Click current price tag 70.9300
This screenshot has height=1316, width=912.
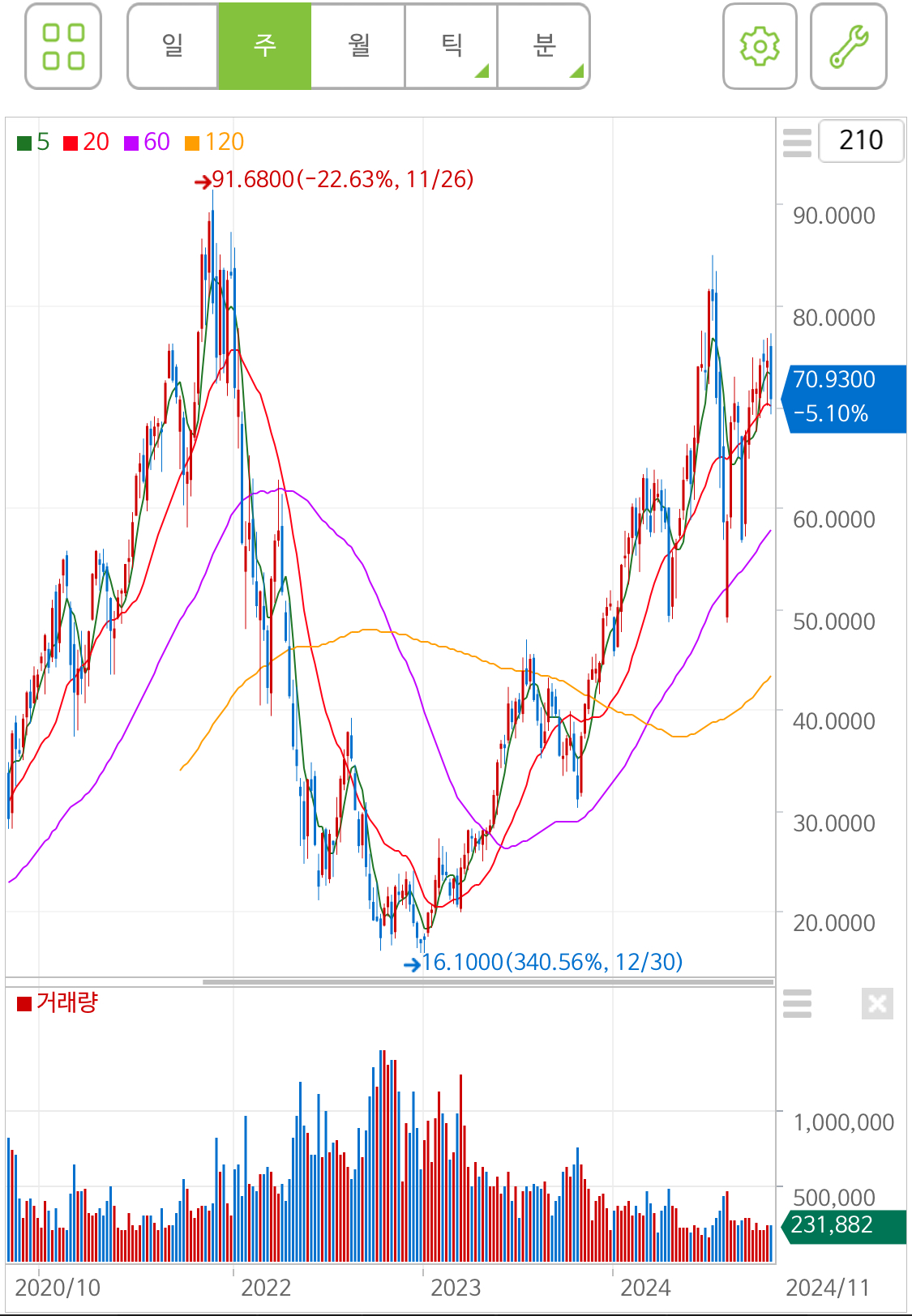pyautogui.click(x=834, y=379)
